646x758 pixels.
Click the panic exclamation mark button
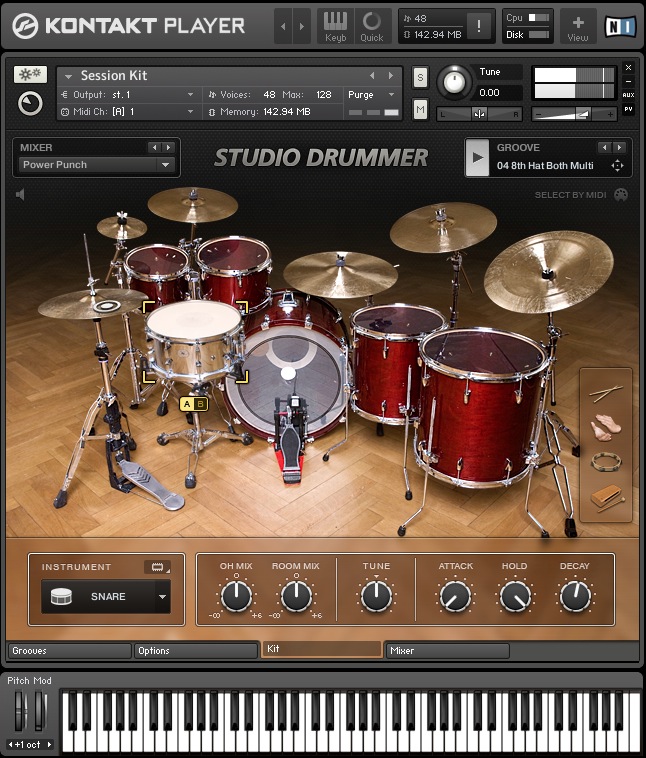click(x=479, y=26)
